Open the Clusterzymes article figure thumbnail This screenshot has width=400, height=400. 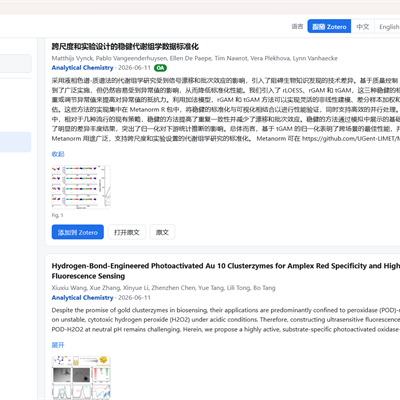coord(81,378)
